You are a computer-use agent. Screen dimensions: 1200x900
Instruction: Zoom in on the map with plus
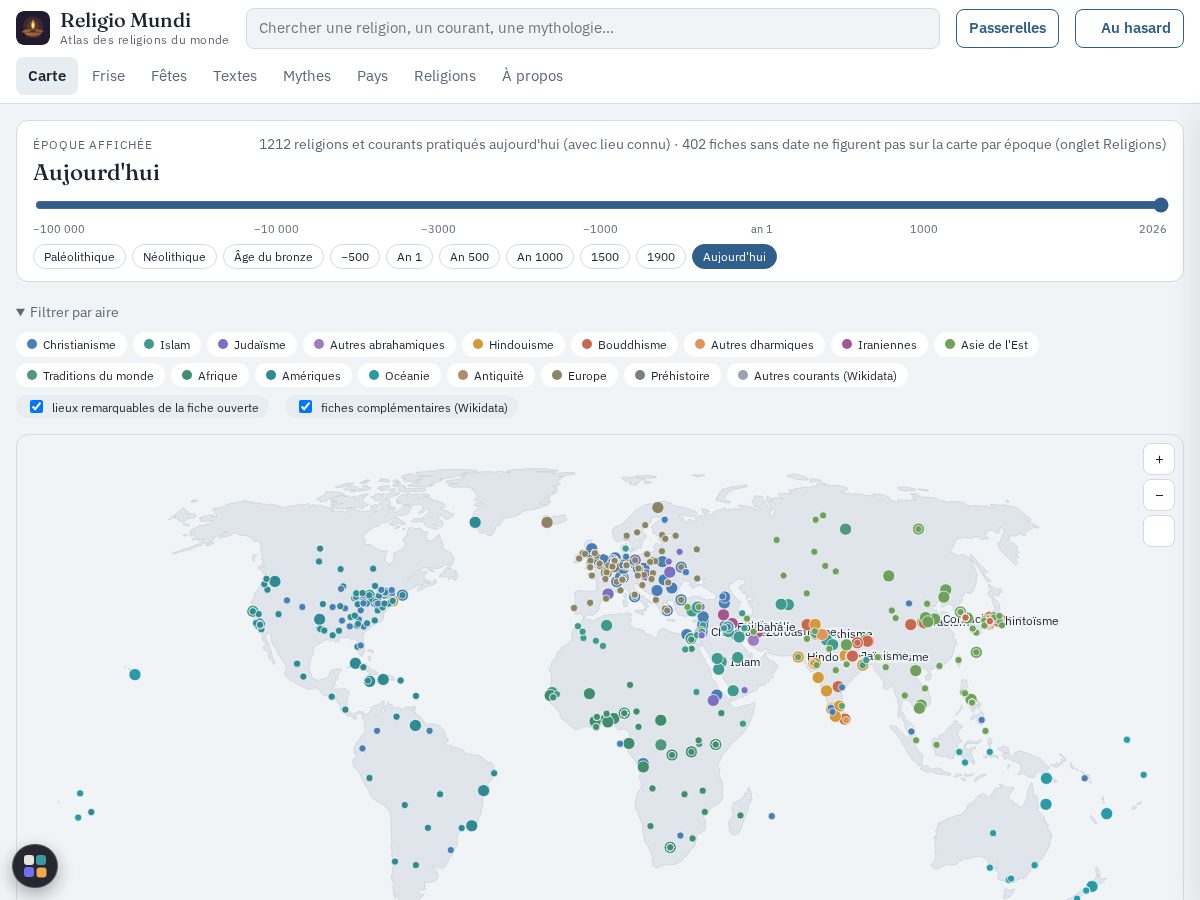pyautogui.click(x=1159, y=459)
